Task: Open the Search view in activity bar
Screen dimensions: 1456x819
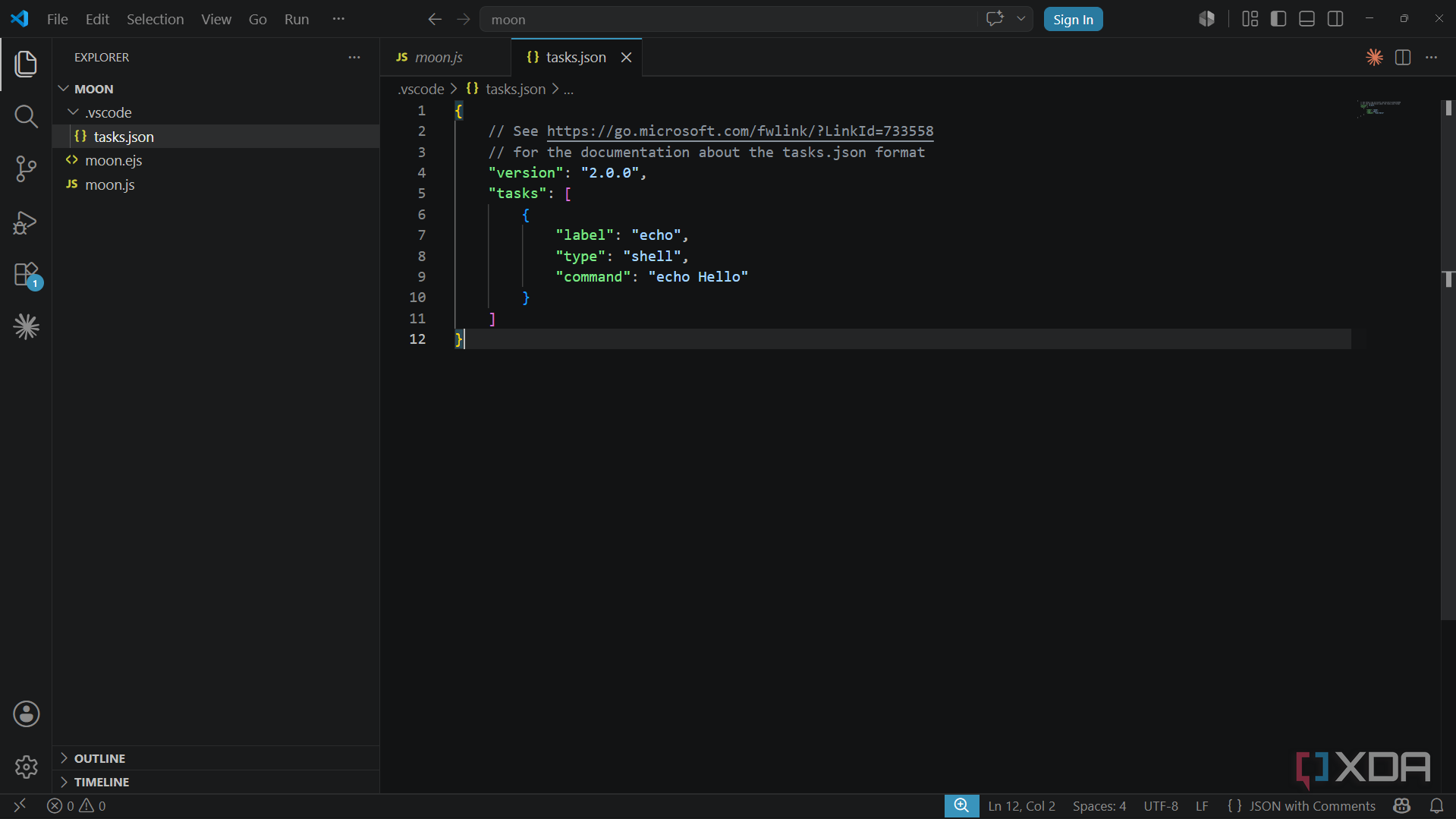Action: [x=26, y=116]
